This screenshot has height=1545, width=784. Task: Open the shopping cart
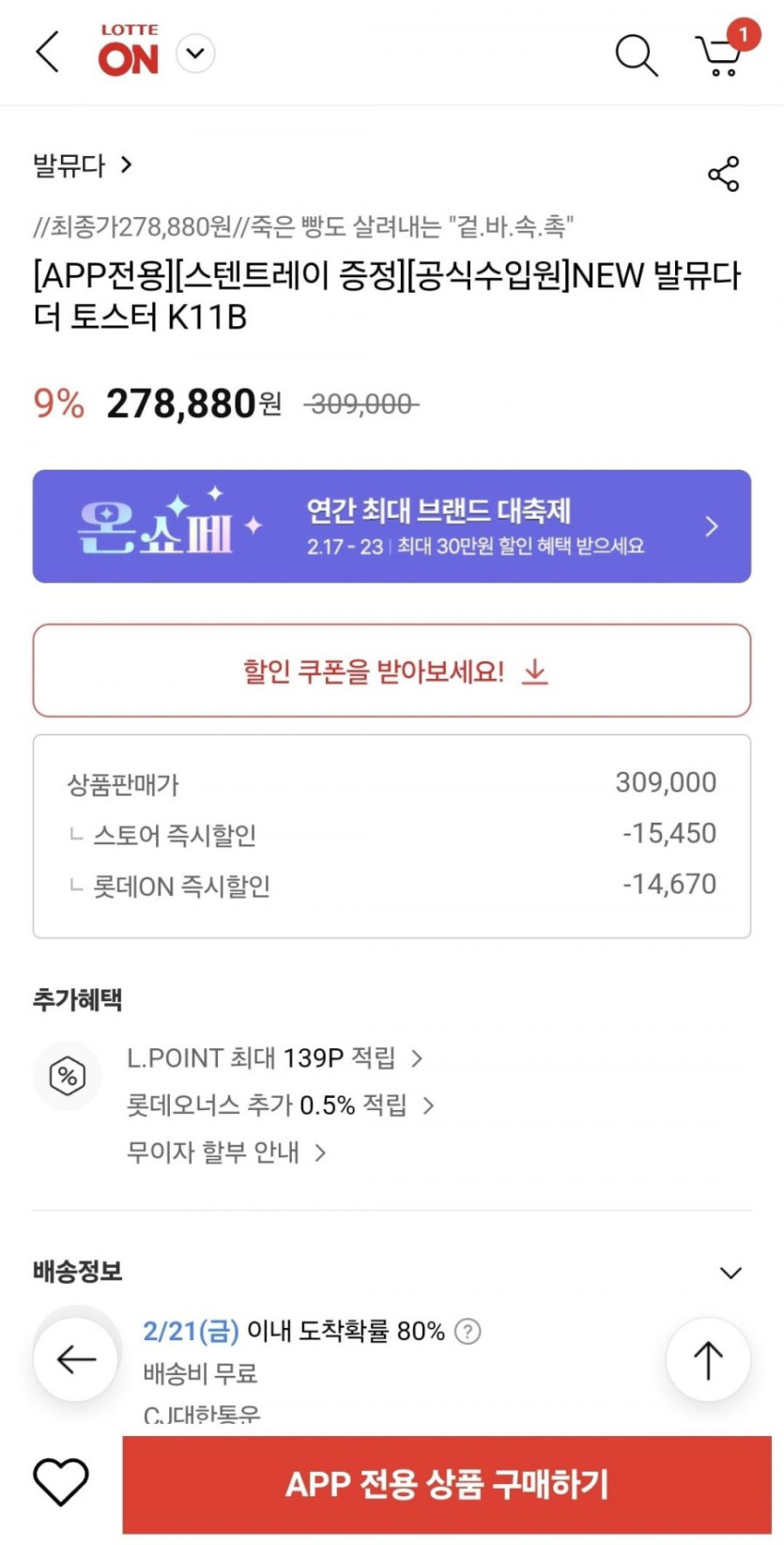tap(720, 54)
